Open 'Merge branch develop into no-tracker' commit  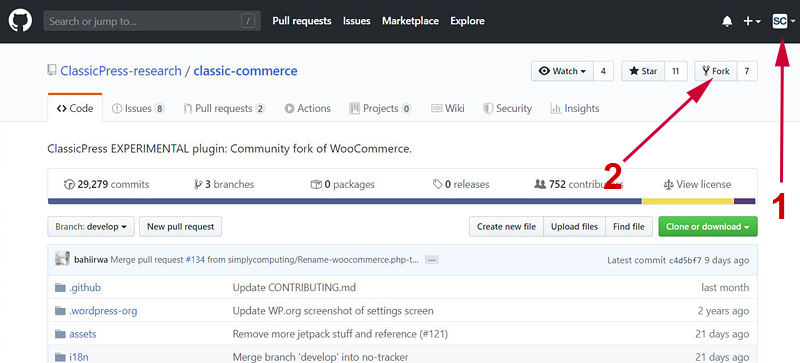[320, 357]
